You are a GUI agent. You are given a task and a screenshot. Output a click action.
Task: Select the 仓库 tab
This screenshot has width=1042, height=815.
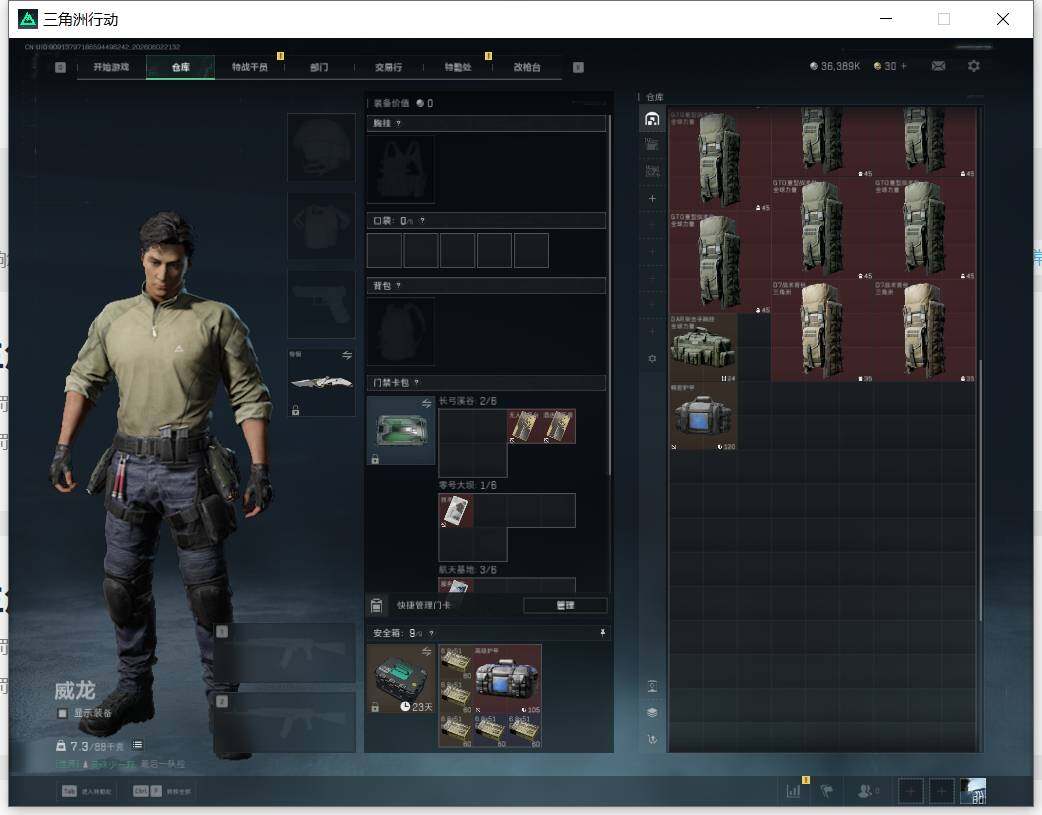180,67
